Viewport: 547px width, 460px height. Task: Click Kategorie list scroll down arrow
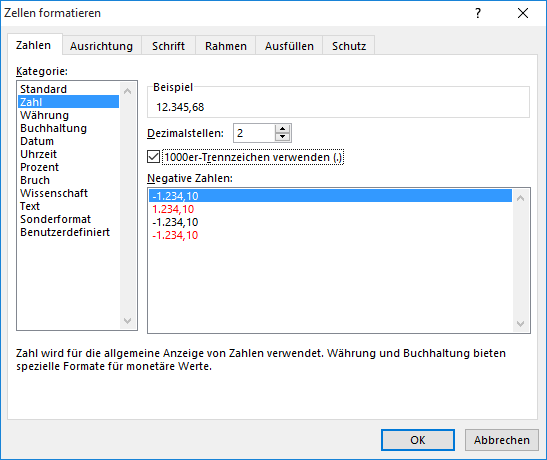128,321
